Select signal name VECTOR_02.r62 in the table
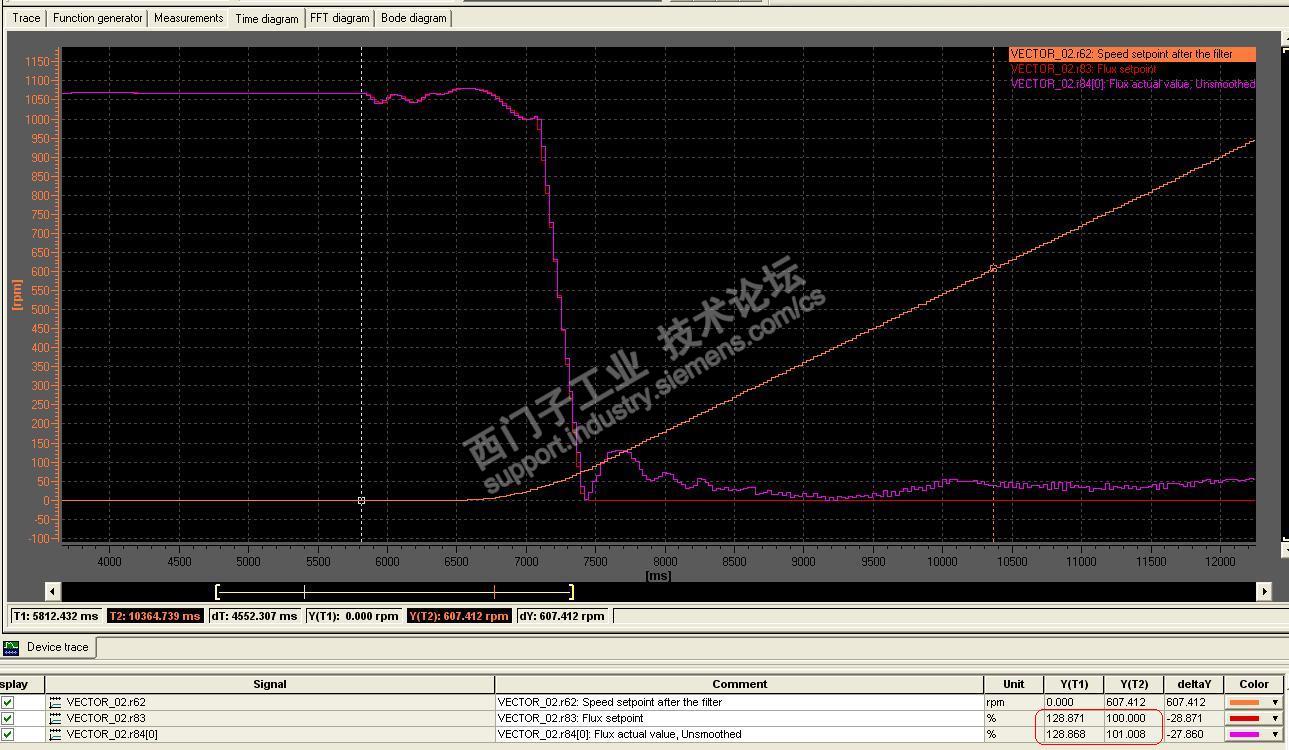The width and height of the screenshot is (1289, 750). point(106,702)
